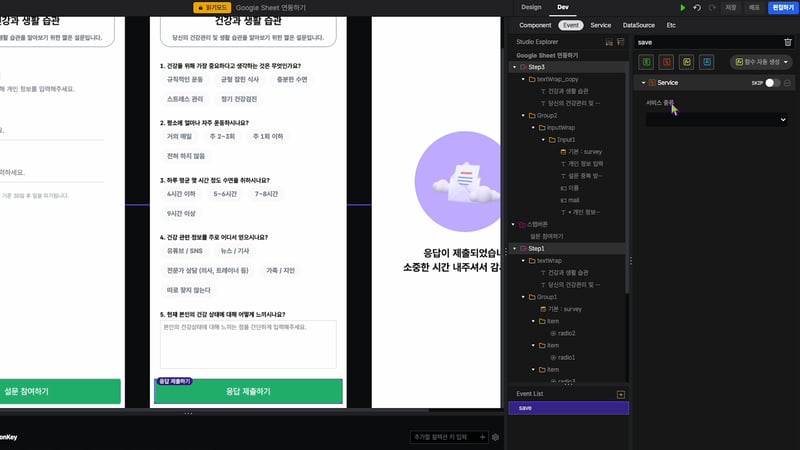Click the undo arrow icon
Image resolution: width=800 pixels, height=450 pixels.
tap(697, 8)
